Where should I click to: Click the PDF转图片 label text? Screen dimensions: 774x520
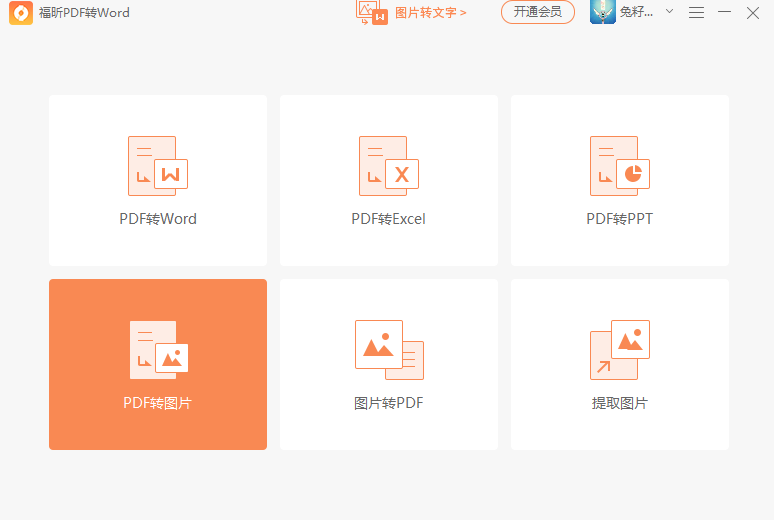pos(157,403)
